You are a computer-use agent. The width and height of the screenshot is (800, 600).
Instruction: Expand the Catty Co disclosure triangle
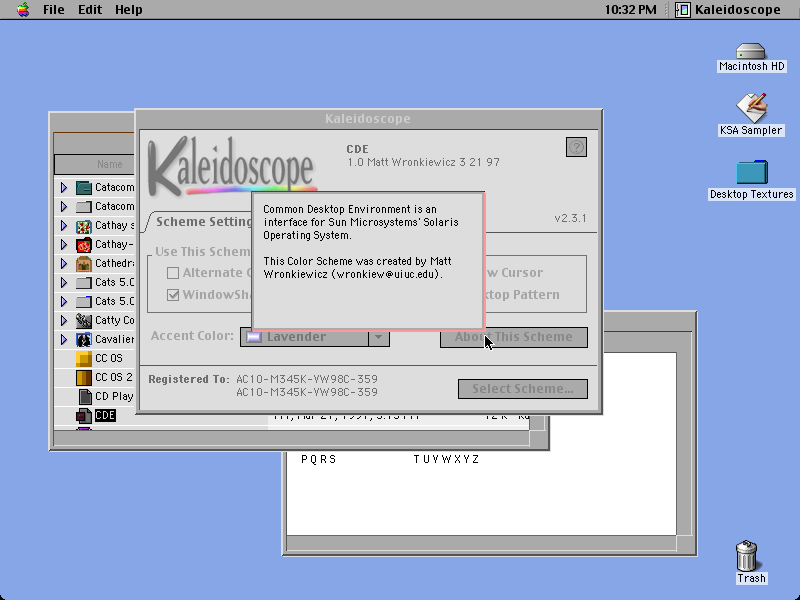(64, 320)
